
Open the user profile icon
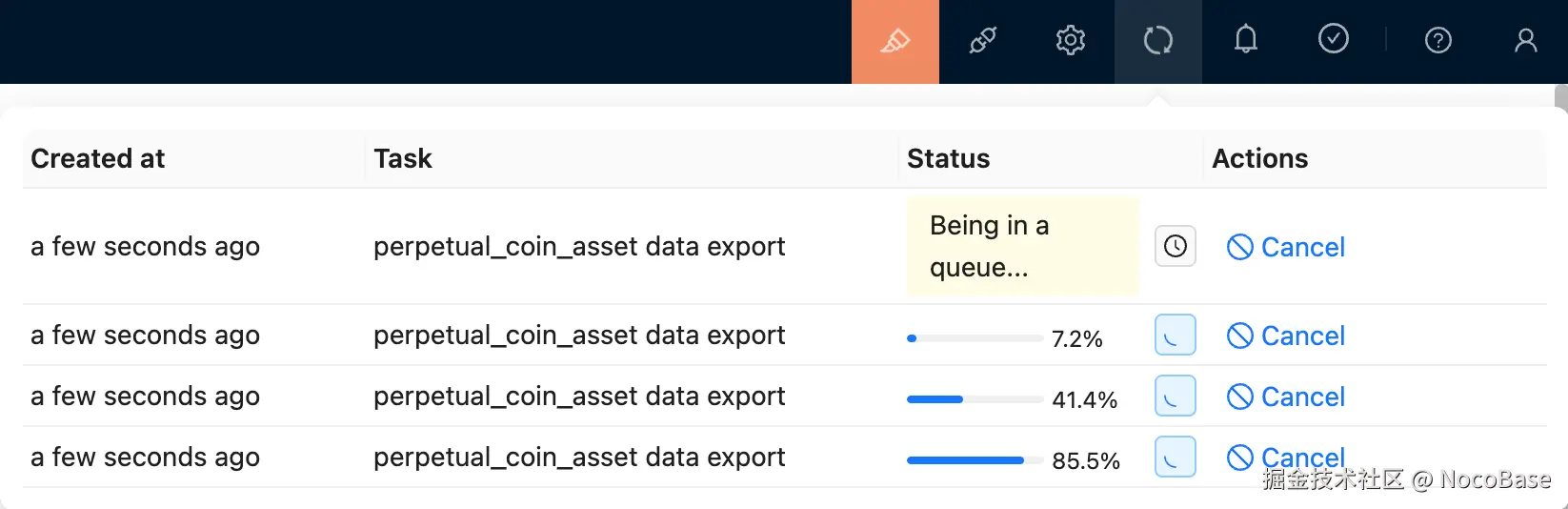(1526, 40)
